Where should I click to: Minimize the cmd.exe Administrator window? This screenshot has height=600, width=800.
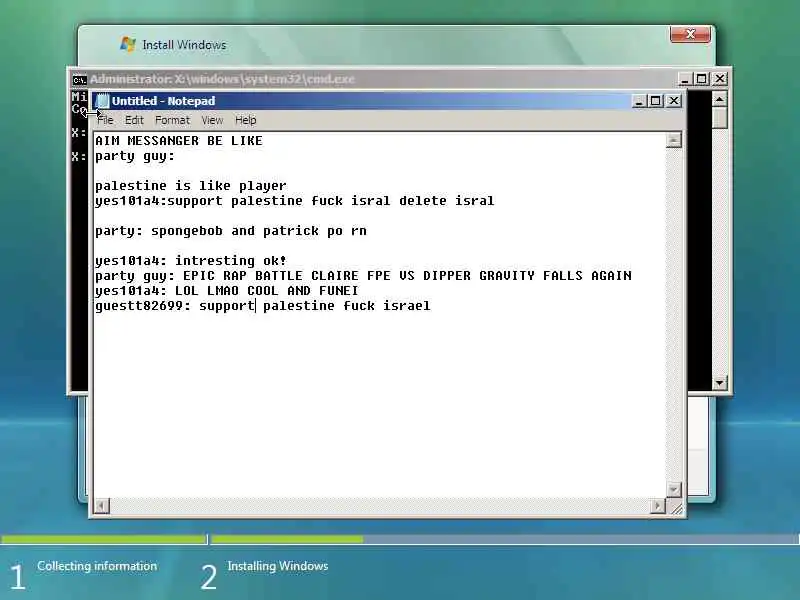(x=685, y=79)
